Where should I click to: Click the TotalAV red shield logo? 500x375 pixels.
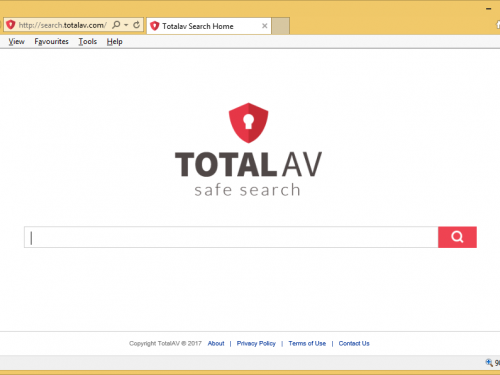coord(248,123)
